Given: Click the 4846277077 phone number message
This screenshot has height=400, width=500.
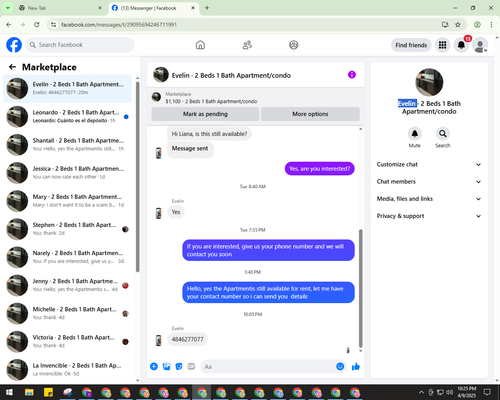Looking at the screenshot, I should [187, 339].
